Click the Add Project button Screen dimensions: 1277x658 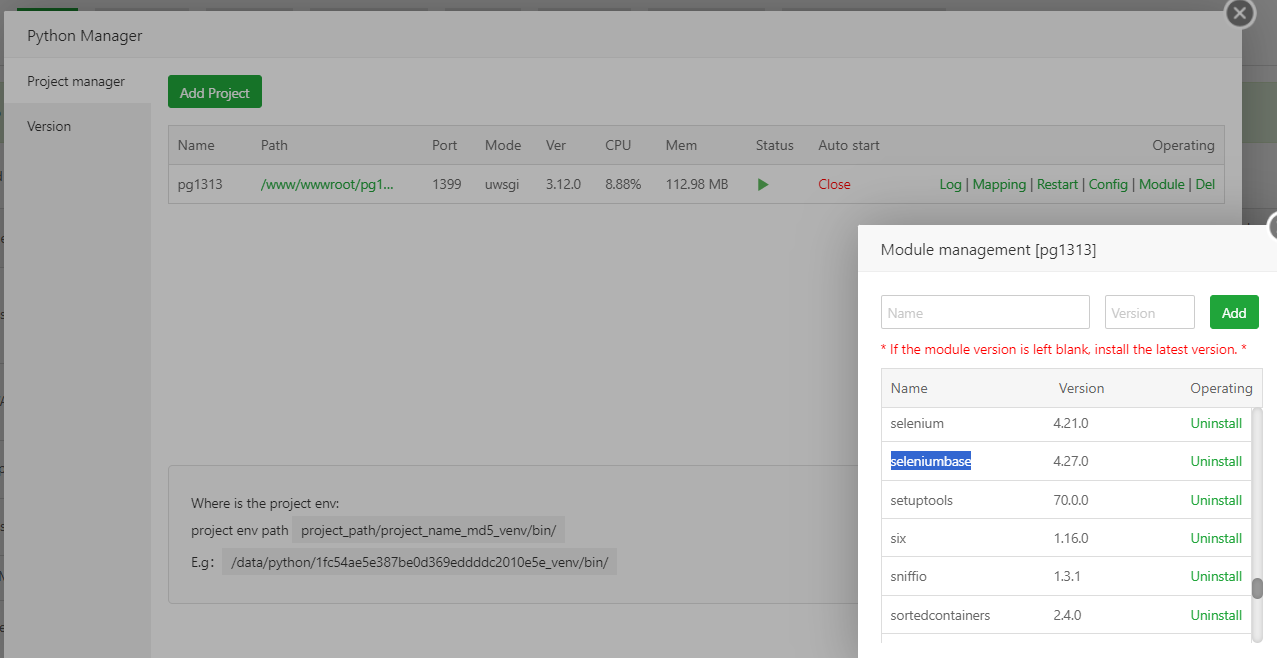click(x=214, y=93)
